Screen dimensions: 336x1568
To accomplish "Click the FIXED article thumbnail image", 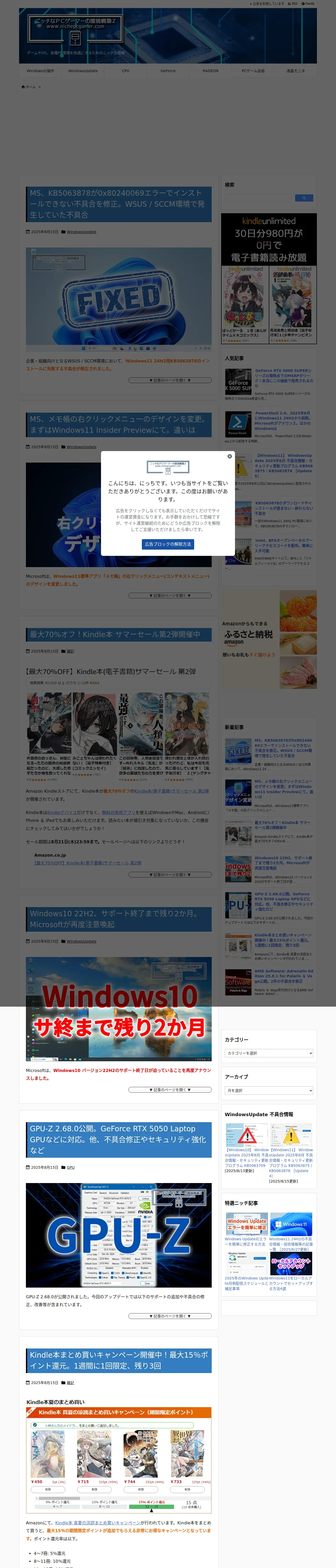I will 119,299.
